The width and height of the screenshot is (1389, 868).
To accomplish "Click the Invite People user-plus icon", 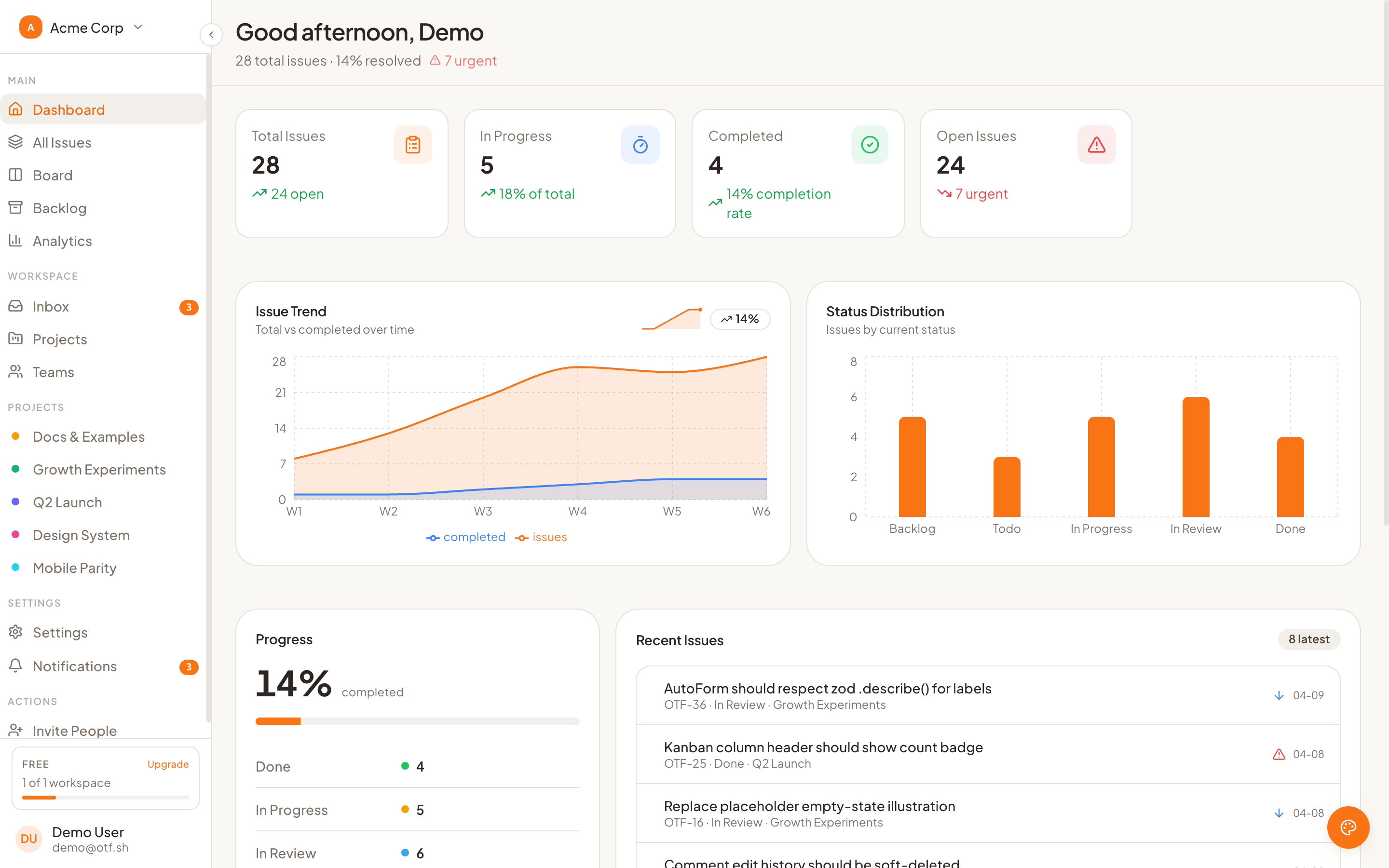I will click(x=15, y=730).
